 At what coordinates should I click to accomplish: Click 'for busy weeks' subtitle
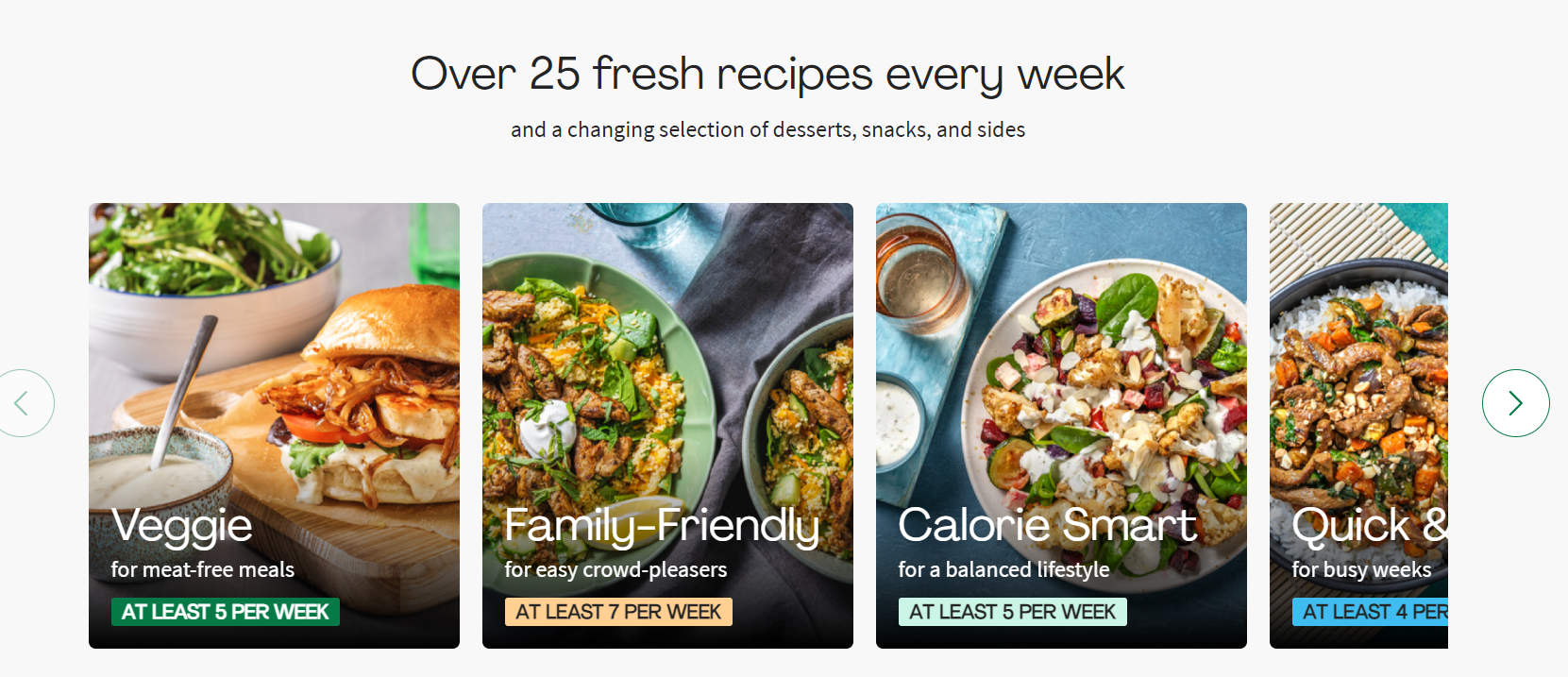[x=1361, y=569]
